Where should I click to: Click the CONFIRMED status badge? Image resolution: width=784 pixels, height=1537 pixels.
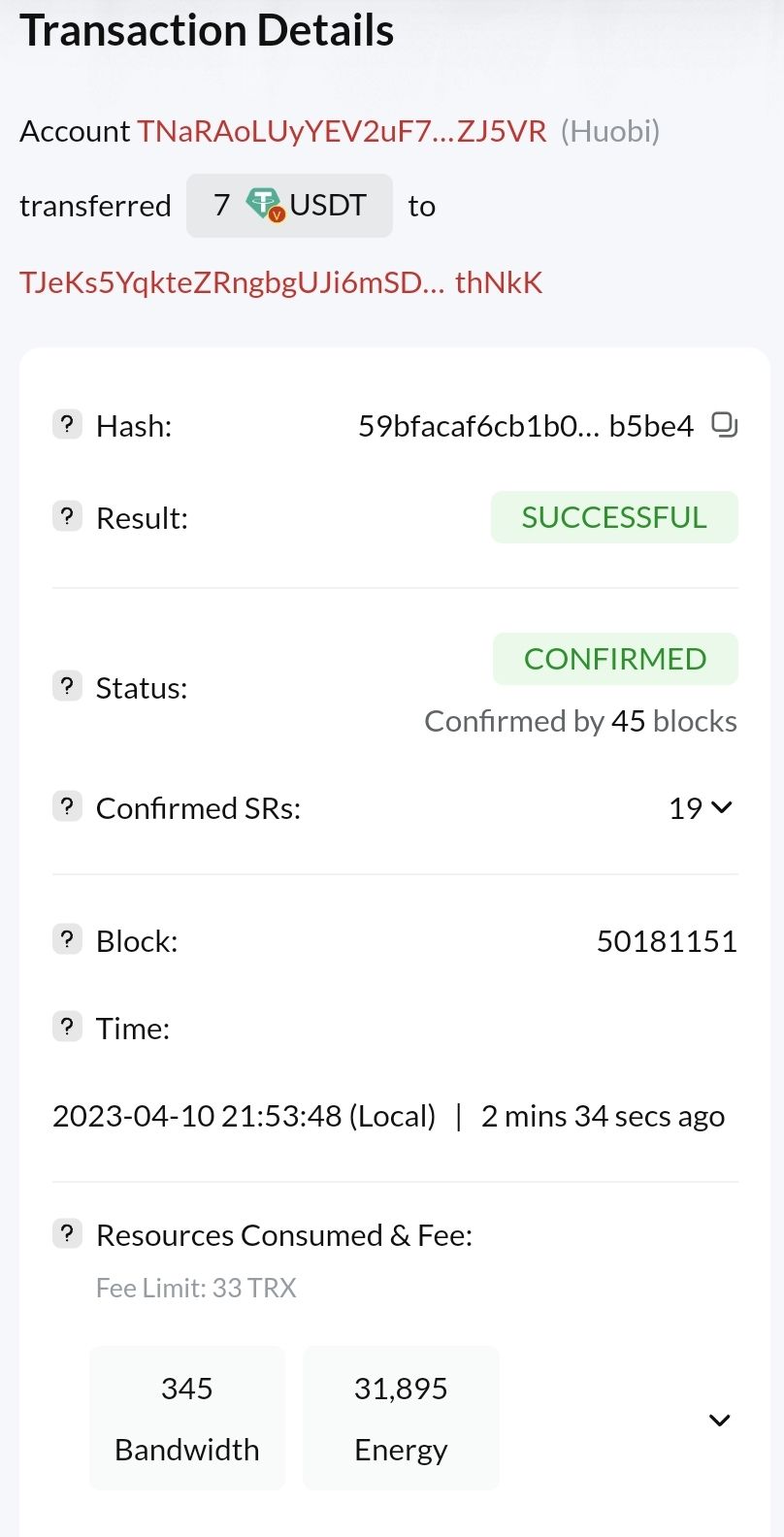coord(615,659)
